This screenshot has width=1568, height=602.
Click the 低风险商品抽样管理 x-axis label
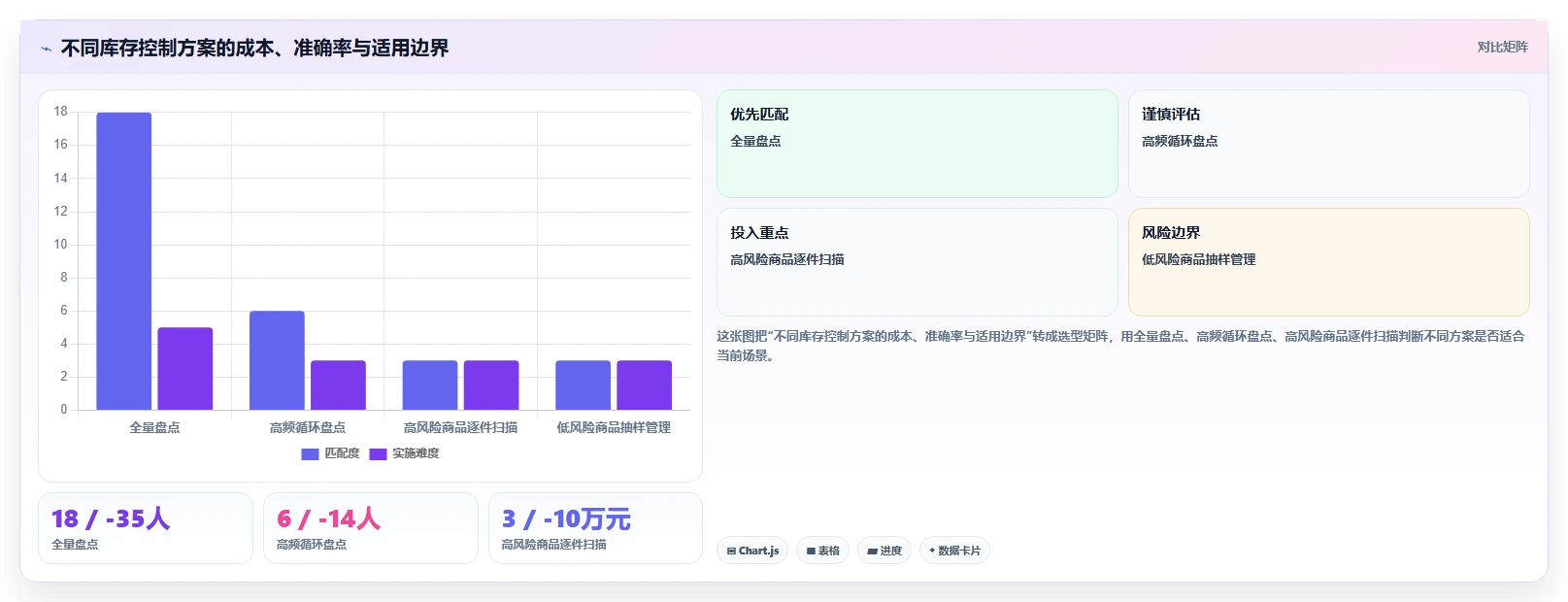pos(614,427)
